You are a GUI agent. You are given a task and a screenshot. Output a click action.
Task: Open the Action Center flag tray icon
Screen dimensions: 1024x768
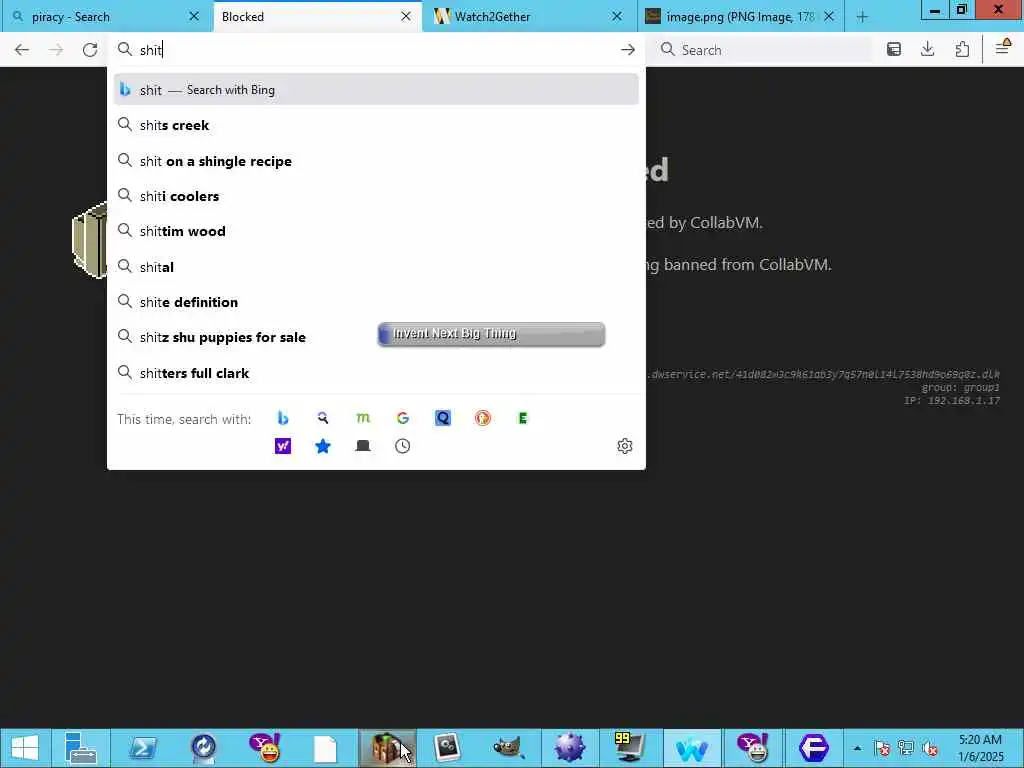[x=882, y=748]
